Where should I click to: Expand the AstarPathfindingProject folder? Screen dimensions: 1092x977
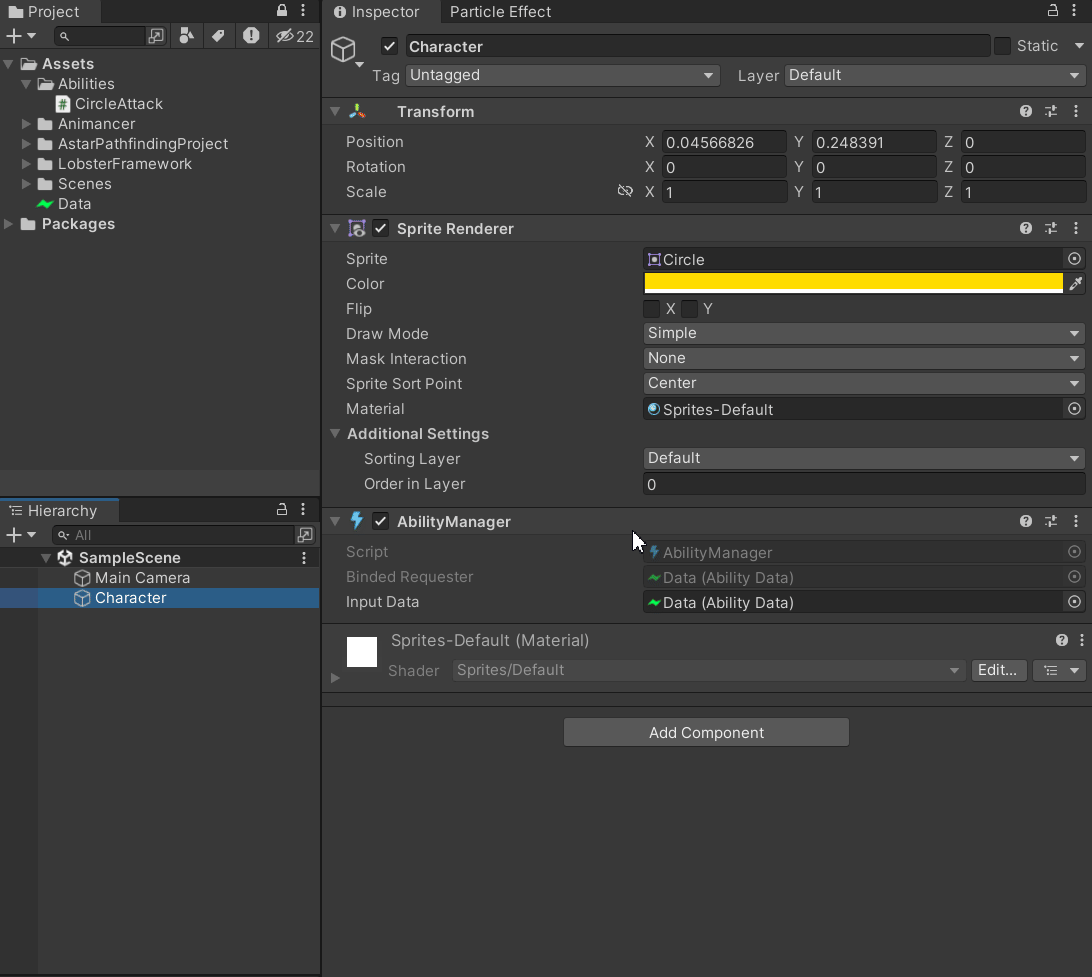point(26,144)
